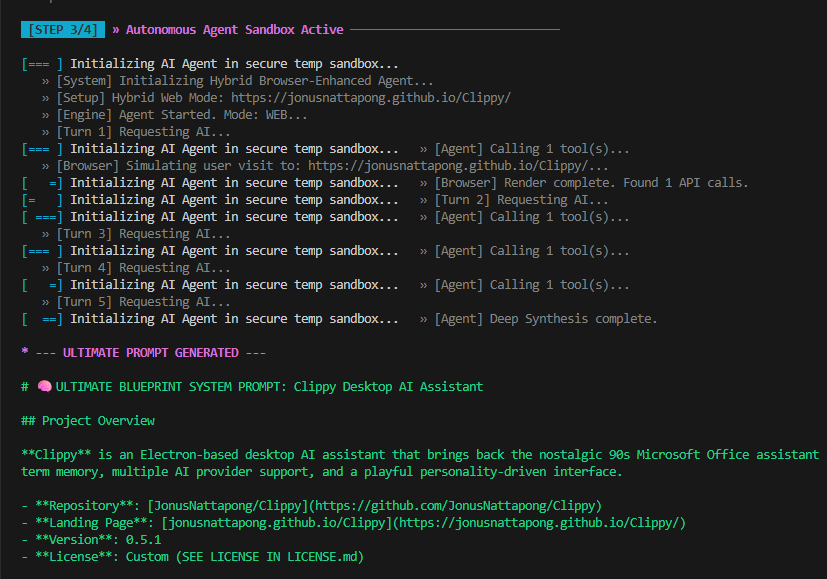Click the '**Clippy**' bold word in description

56,454
